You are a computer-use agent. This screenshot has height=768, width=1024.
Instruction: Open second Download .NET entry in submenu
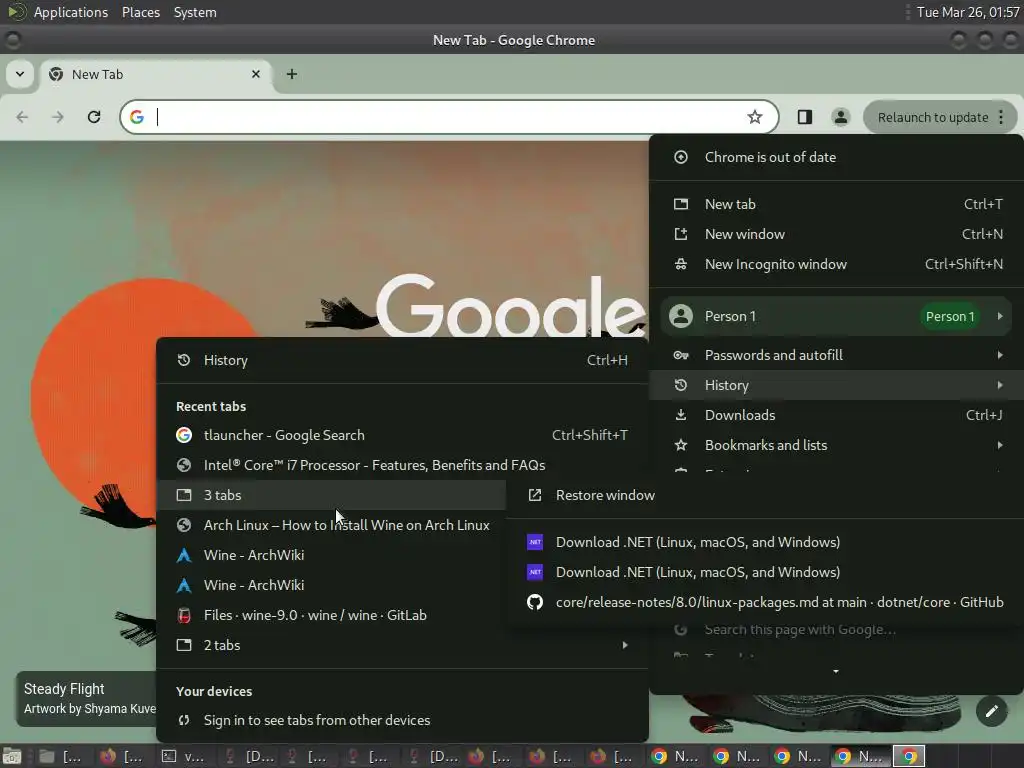[x=765, y=572]
